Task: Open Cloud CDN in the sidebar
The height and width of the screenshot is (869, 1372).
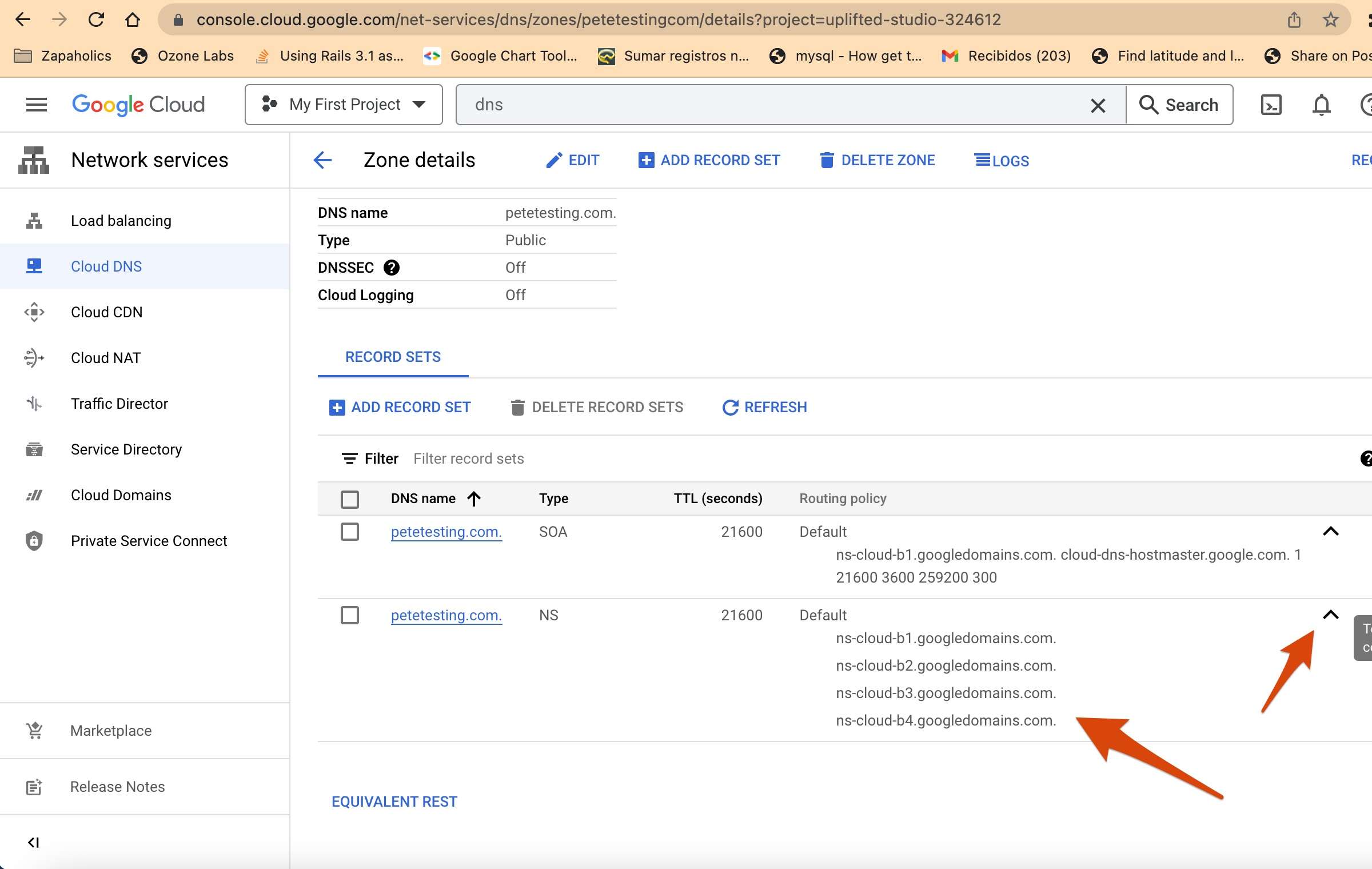Action: [106, 312]
